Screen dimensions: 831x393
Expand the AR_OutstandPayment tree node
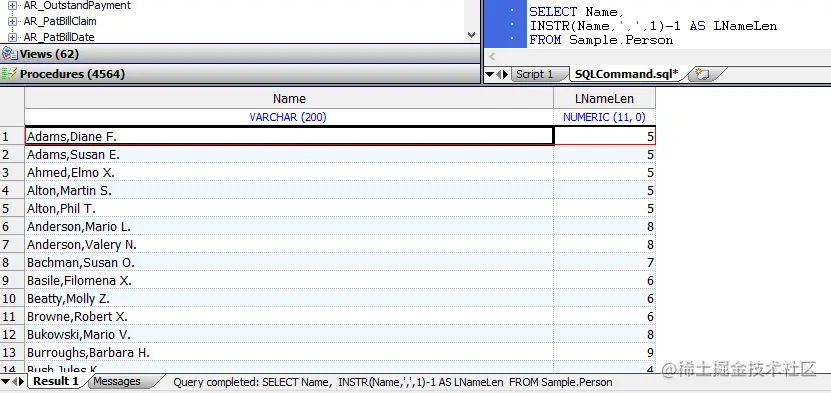pos(12,6)
